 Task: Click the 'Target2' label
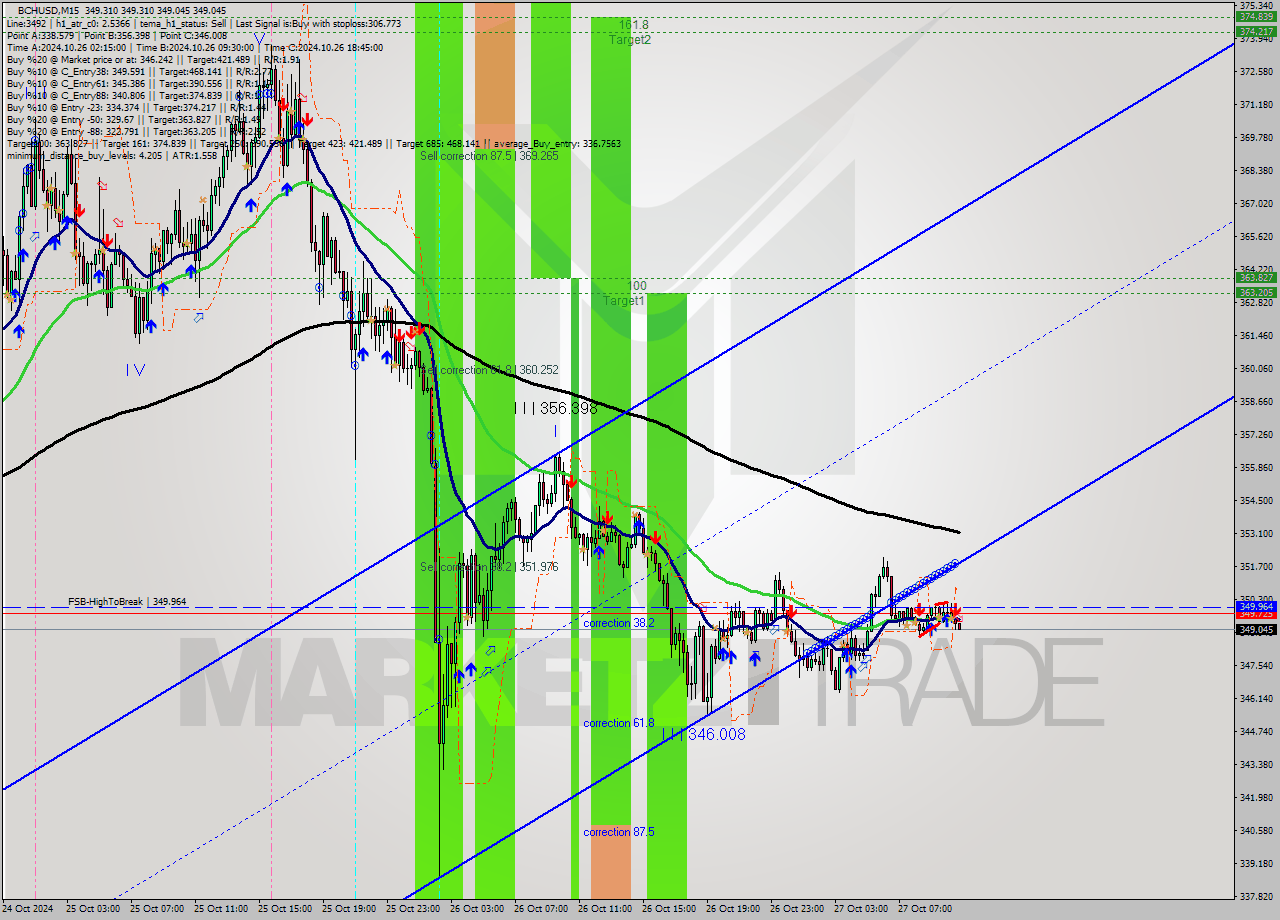coord(630,40)
